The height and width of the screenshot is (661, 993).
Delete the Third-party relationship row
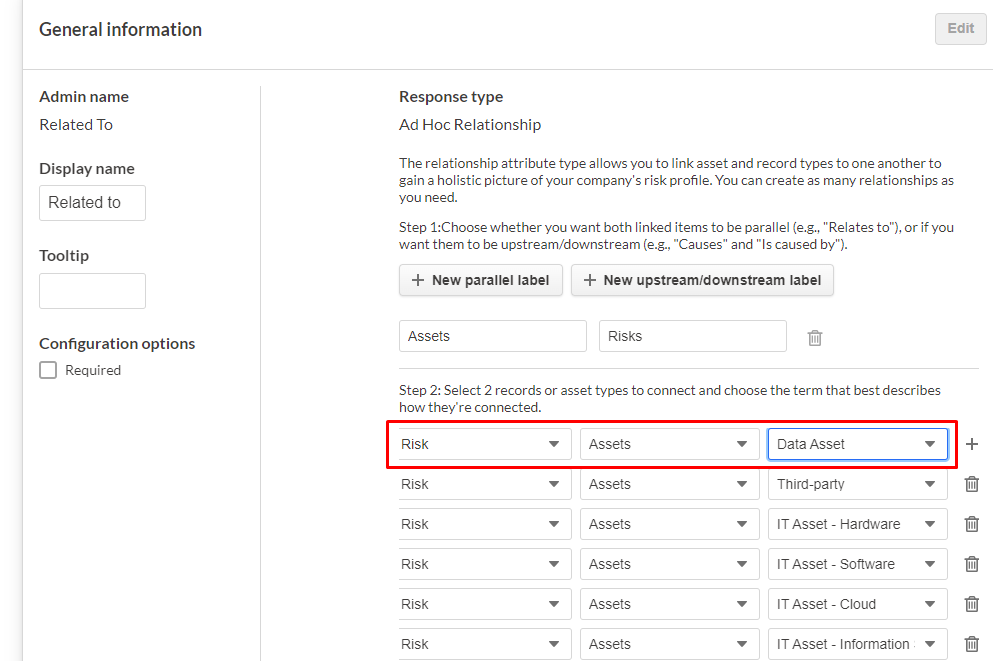(x=971, y=484)
